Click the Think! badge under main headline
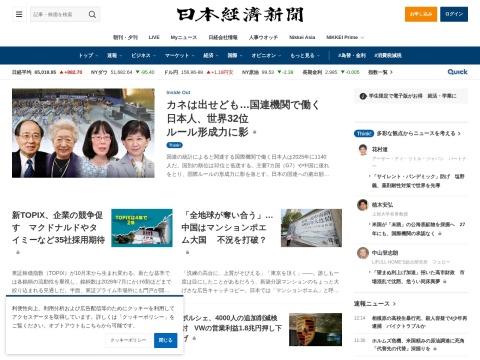The image size is (480, 360). (175, 145)
